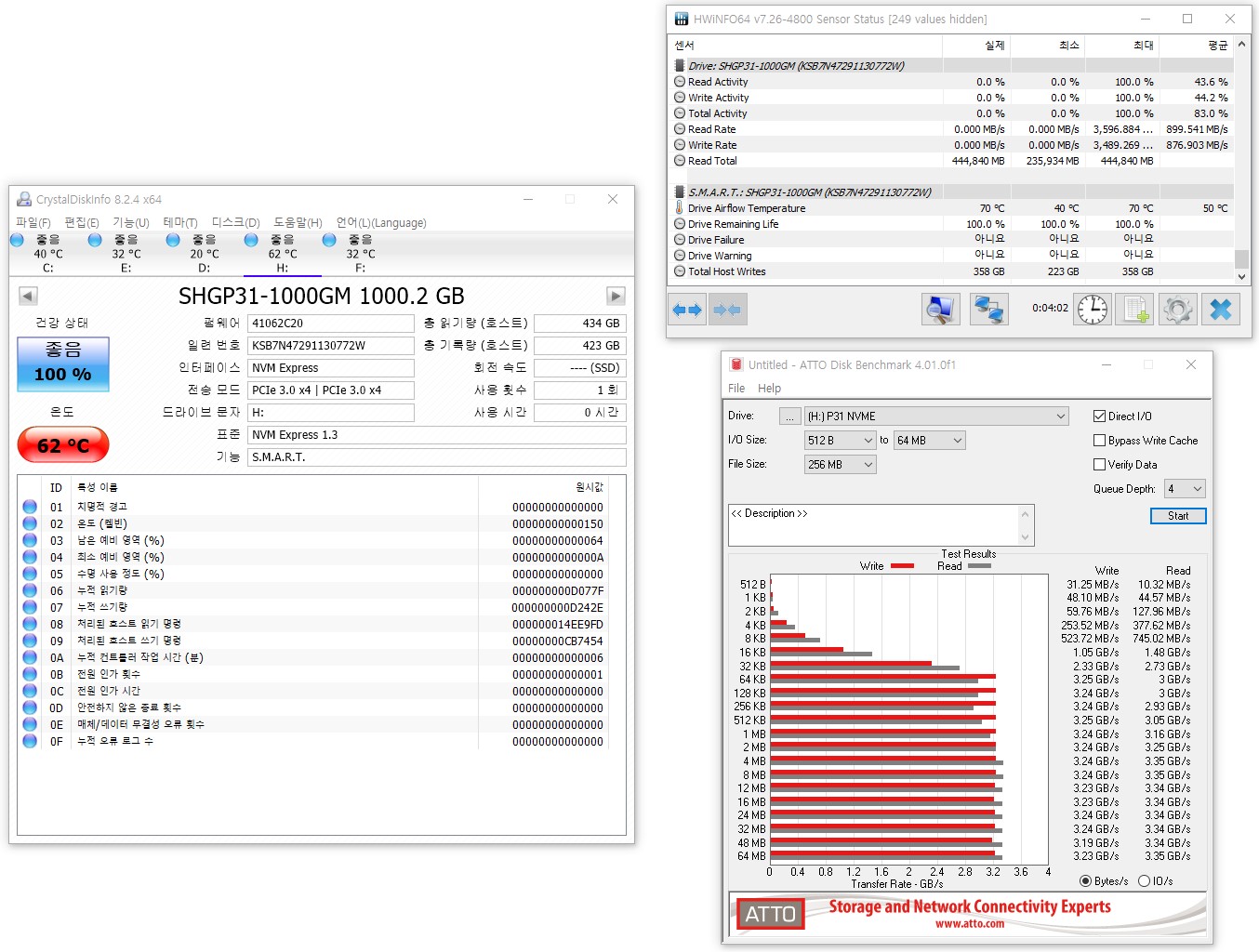Image resolution: width=1259 pixels, height=952 pixels.
Task: Open 언어(L)(Language) menu in CrystalDiskInfo
Action: 381,223
